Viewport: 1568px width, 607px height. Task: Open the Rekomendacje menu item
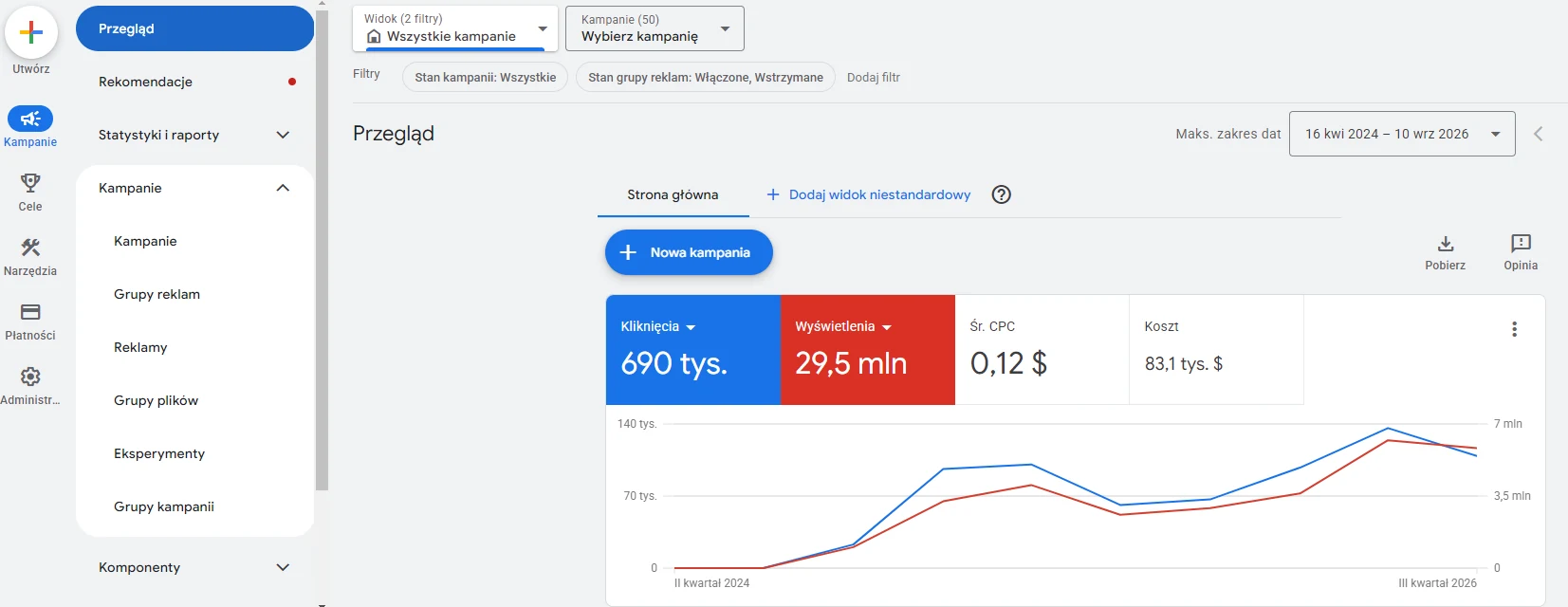tap(194, 82)
